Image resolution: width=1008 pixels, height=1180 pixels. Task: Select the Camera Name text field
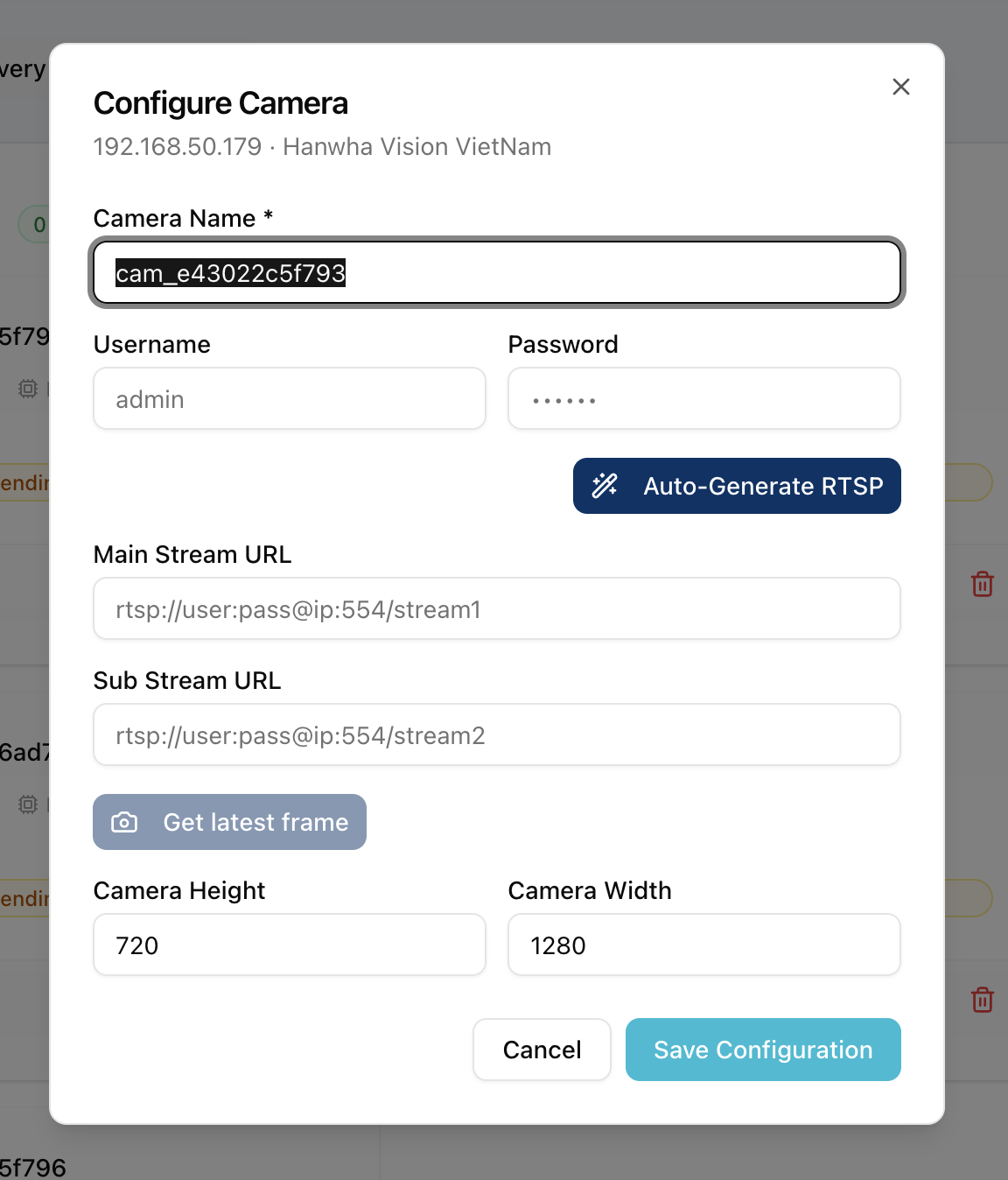(x=496, y=272)
